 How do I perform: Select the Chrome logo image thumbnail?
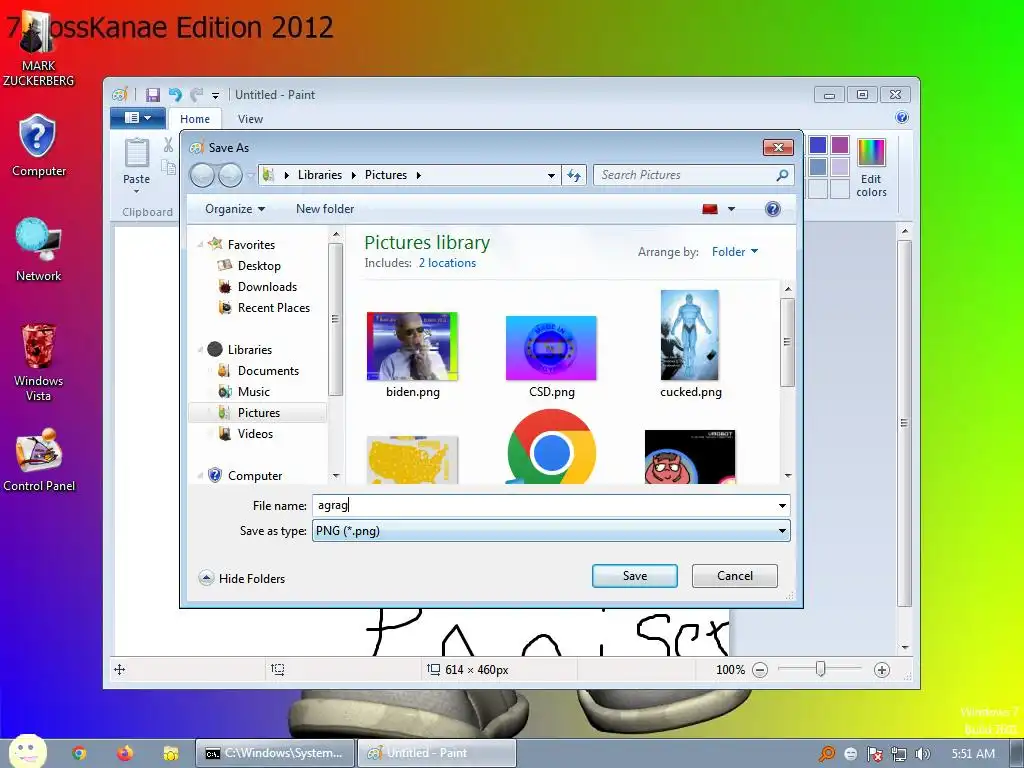pyautogui.click(x=551, y=447)
